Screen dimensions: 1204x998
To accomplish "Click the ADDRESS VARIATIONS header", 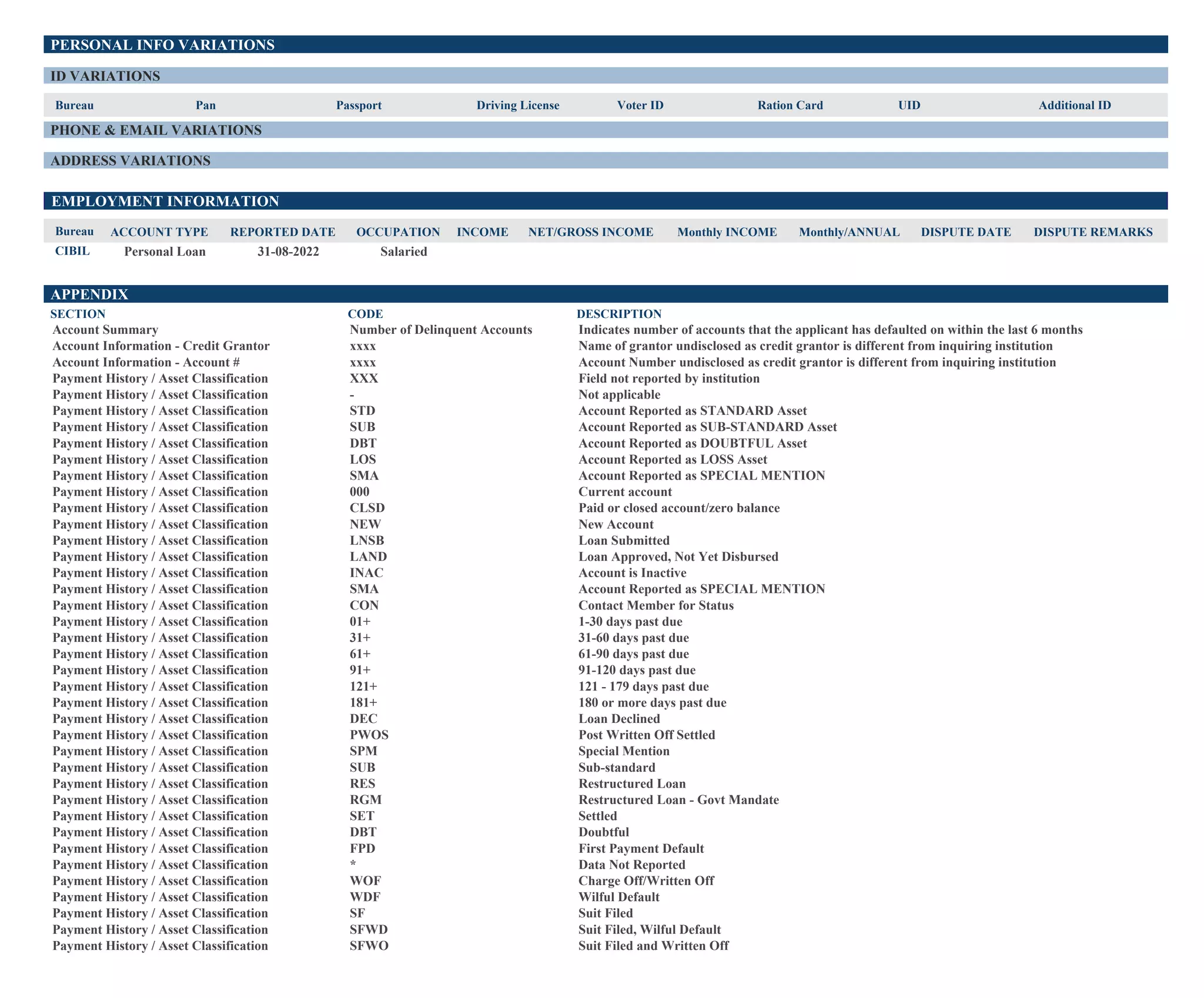I will pyautogui.click(x=606, y=160).
